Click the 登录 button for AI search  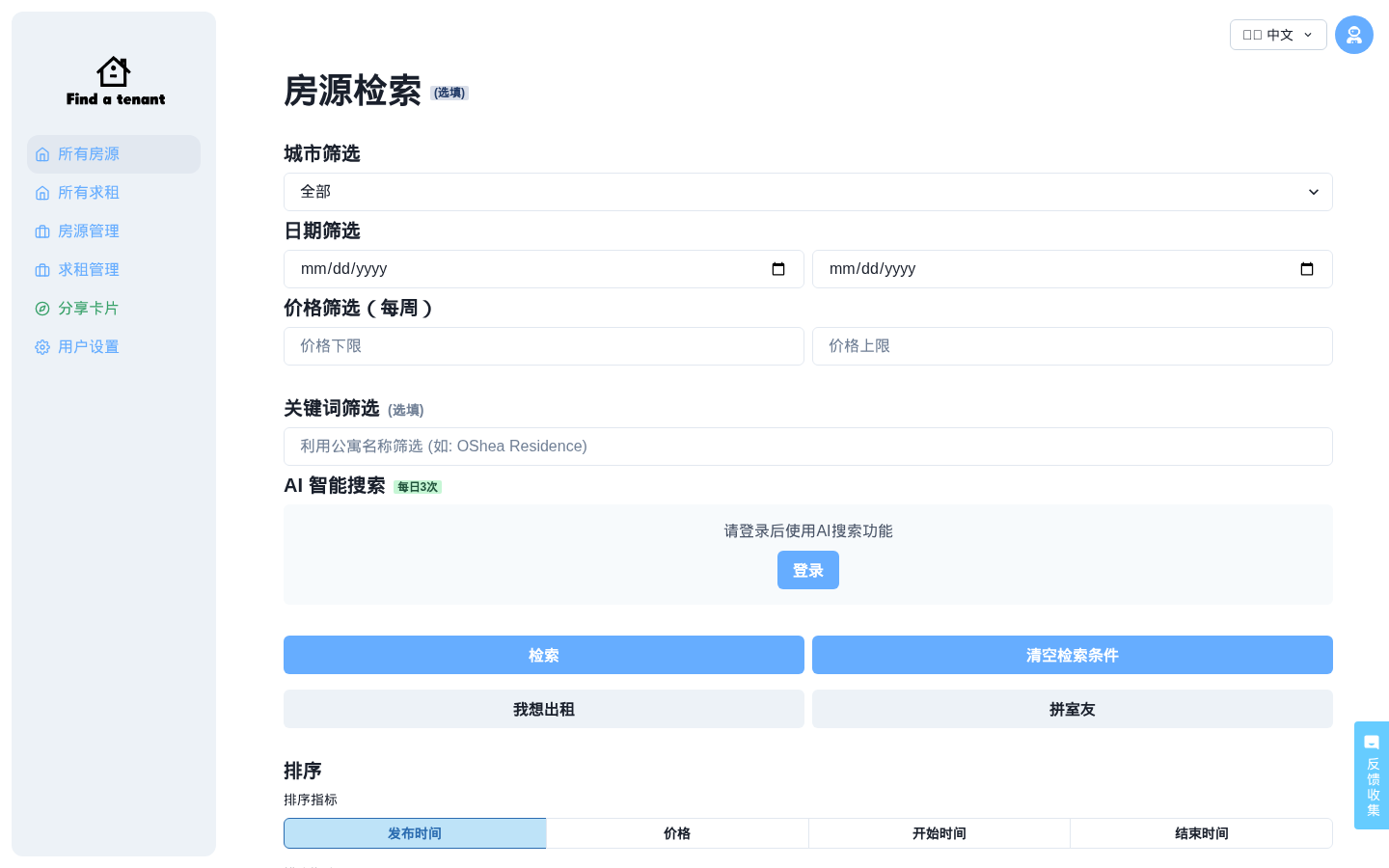tap(807, 570)
